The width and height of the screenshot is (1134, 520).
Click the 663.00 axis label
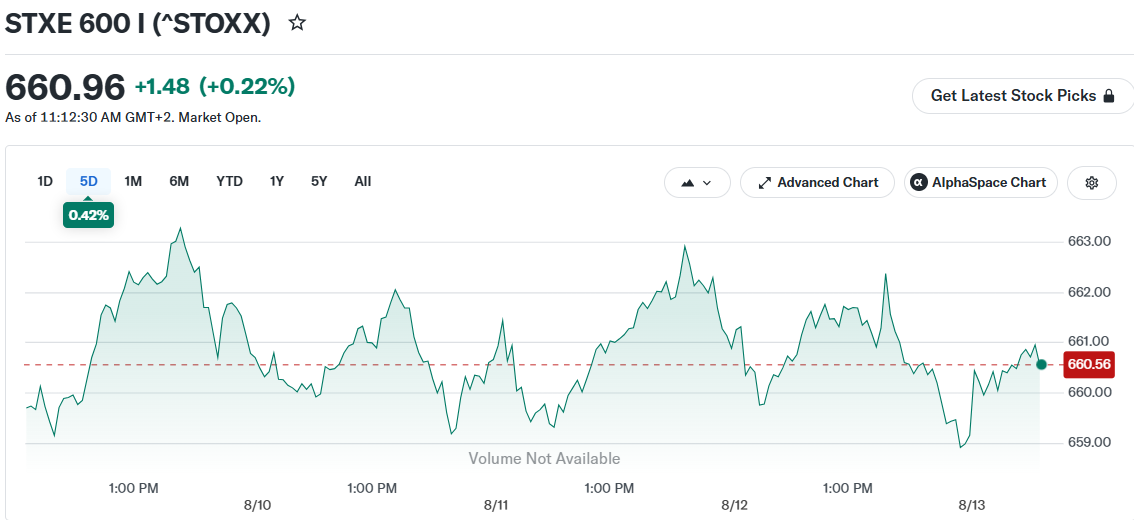coord(1089,242)
